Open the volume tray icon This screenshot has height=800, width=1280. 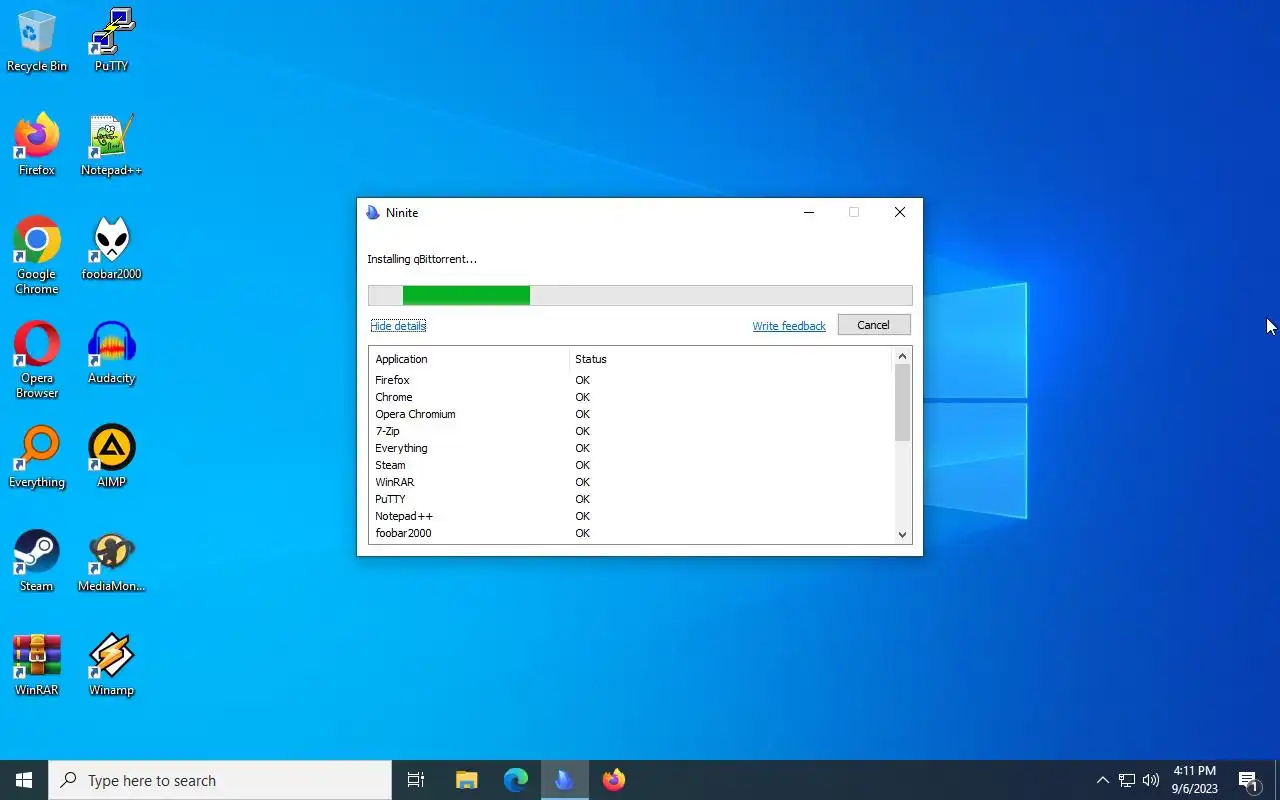[1151, 780]
